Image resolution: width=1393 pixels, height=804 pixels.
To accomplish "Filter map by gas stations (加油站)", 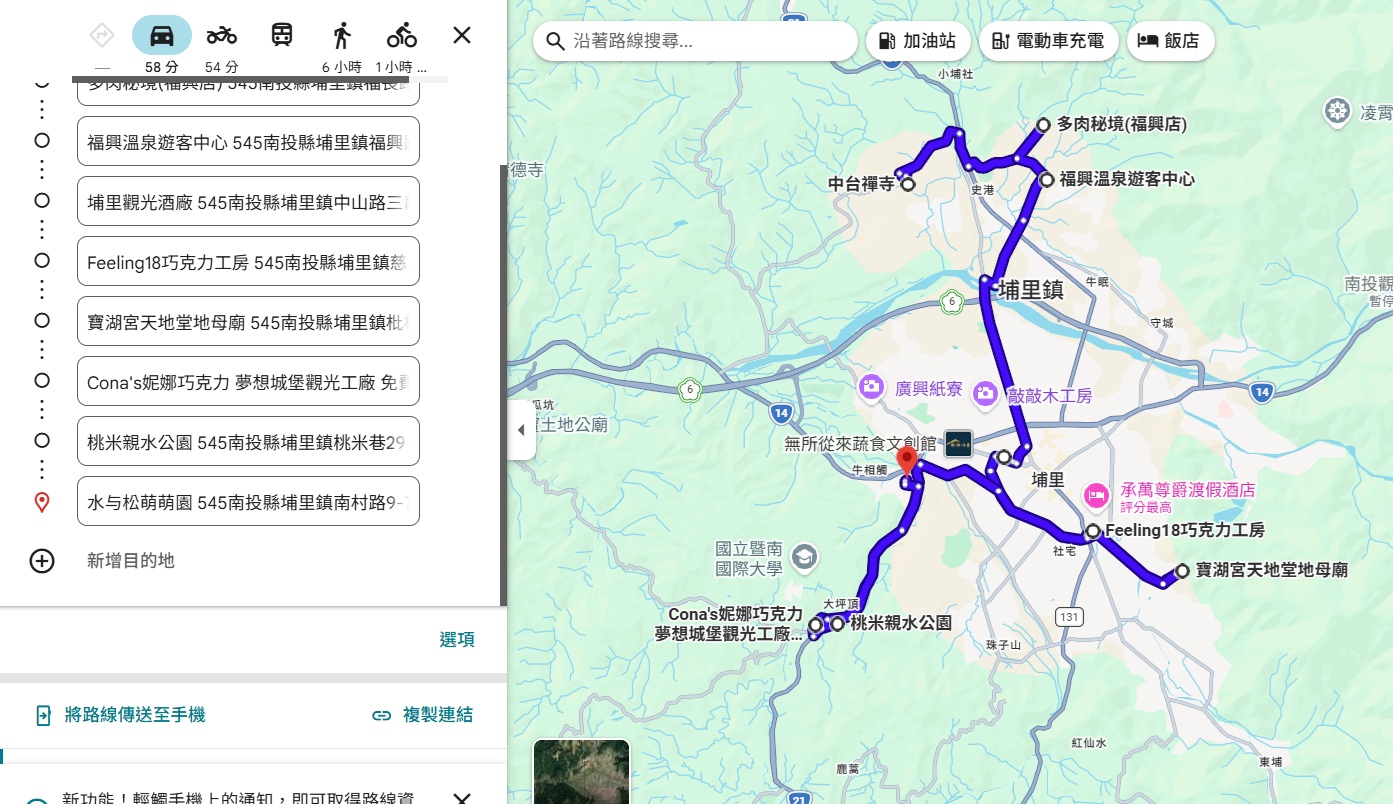I will pos(917,41).
